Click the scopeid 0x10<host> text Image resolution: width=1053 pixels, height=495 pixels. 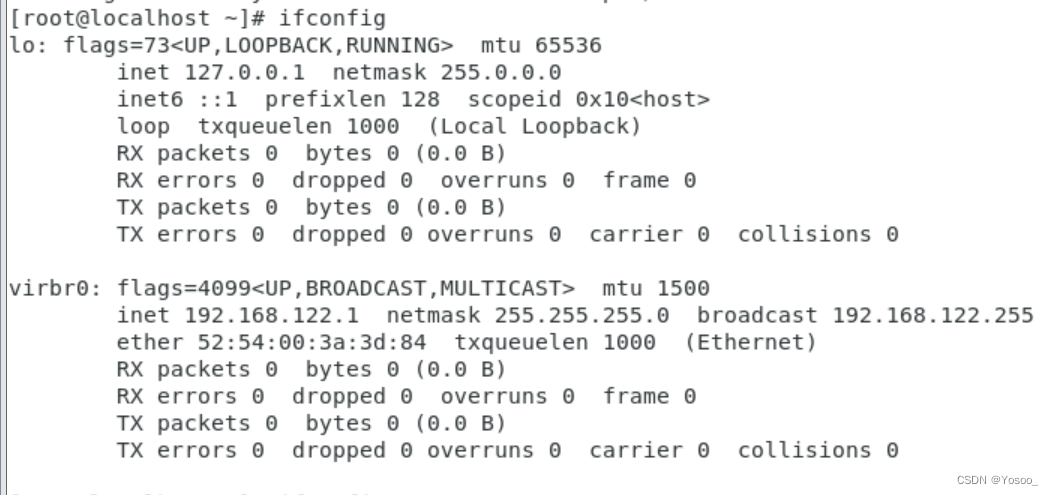coord(588,99)
